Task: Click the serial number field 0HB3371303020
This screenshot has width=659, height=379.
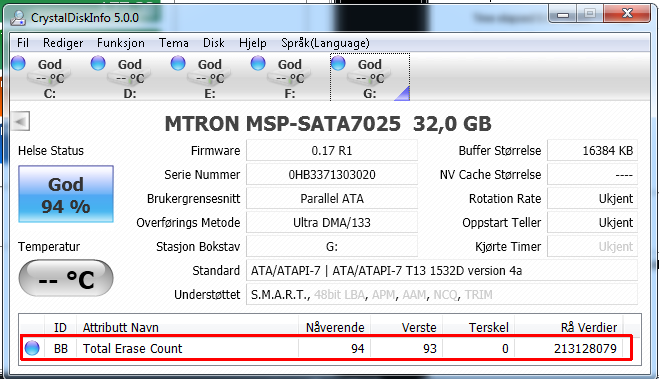Action: coord(332,174)
